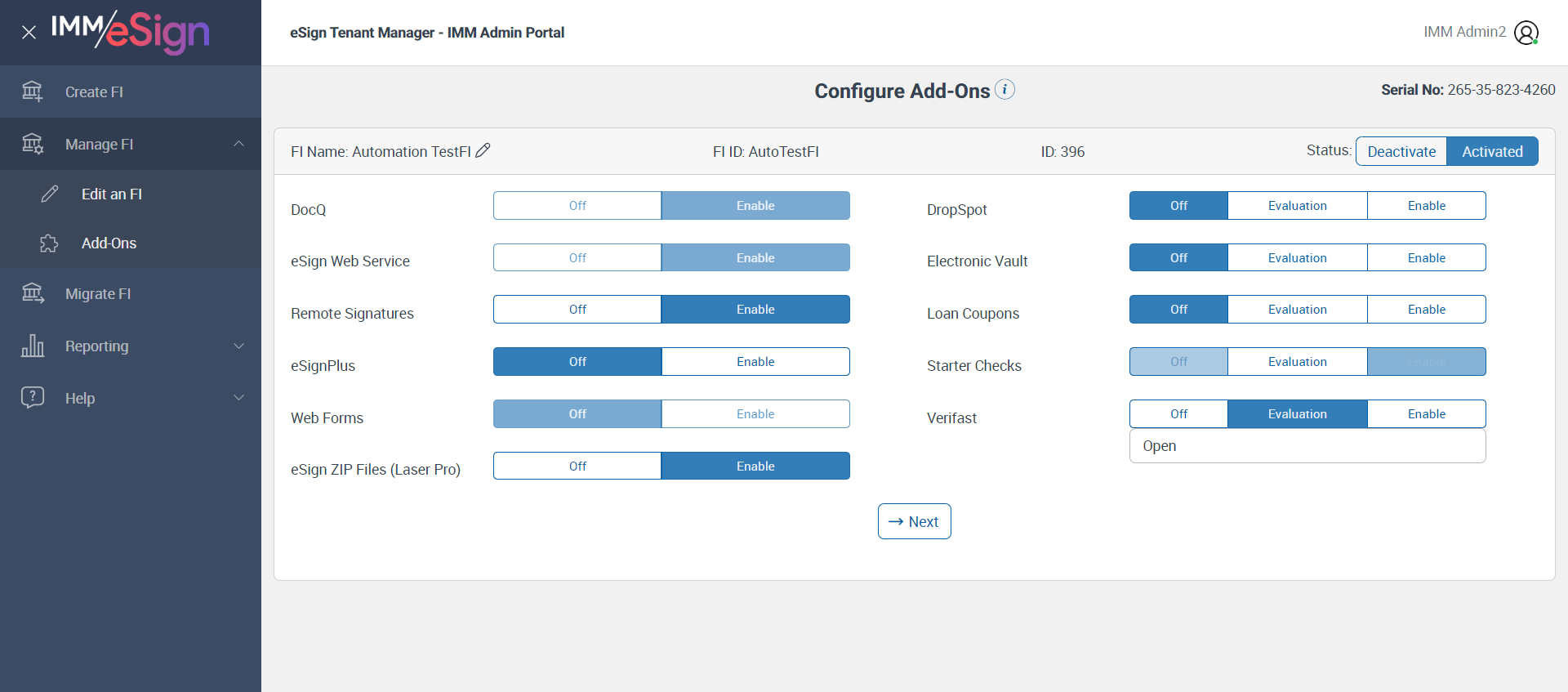This screenshot has width=1568, height=692.
Task: Open the IMM Admin2 user profile icon
Action: point(1526,33)
